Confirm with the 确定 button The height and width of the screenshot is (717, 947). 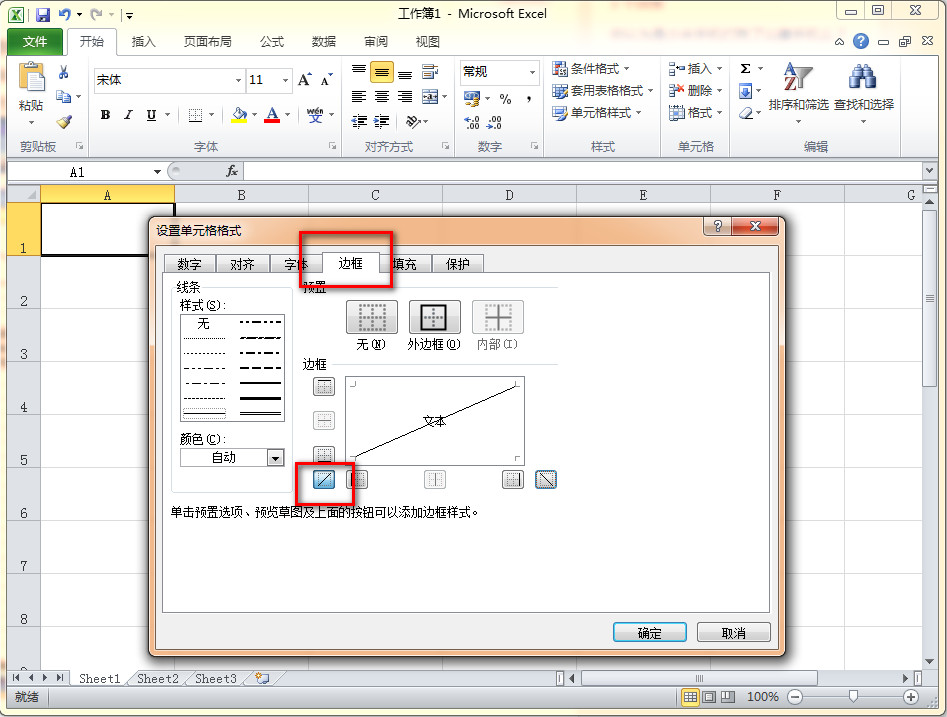(x=649, y=632)
